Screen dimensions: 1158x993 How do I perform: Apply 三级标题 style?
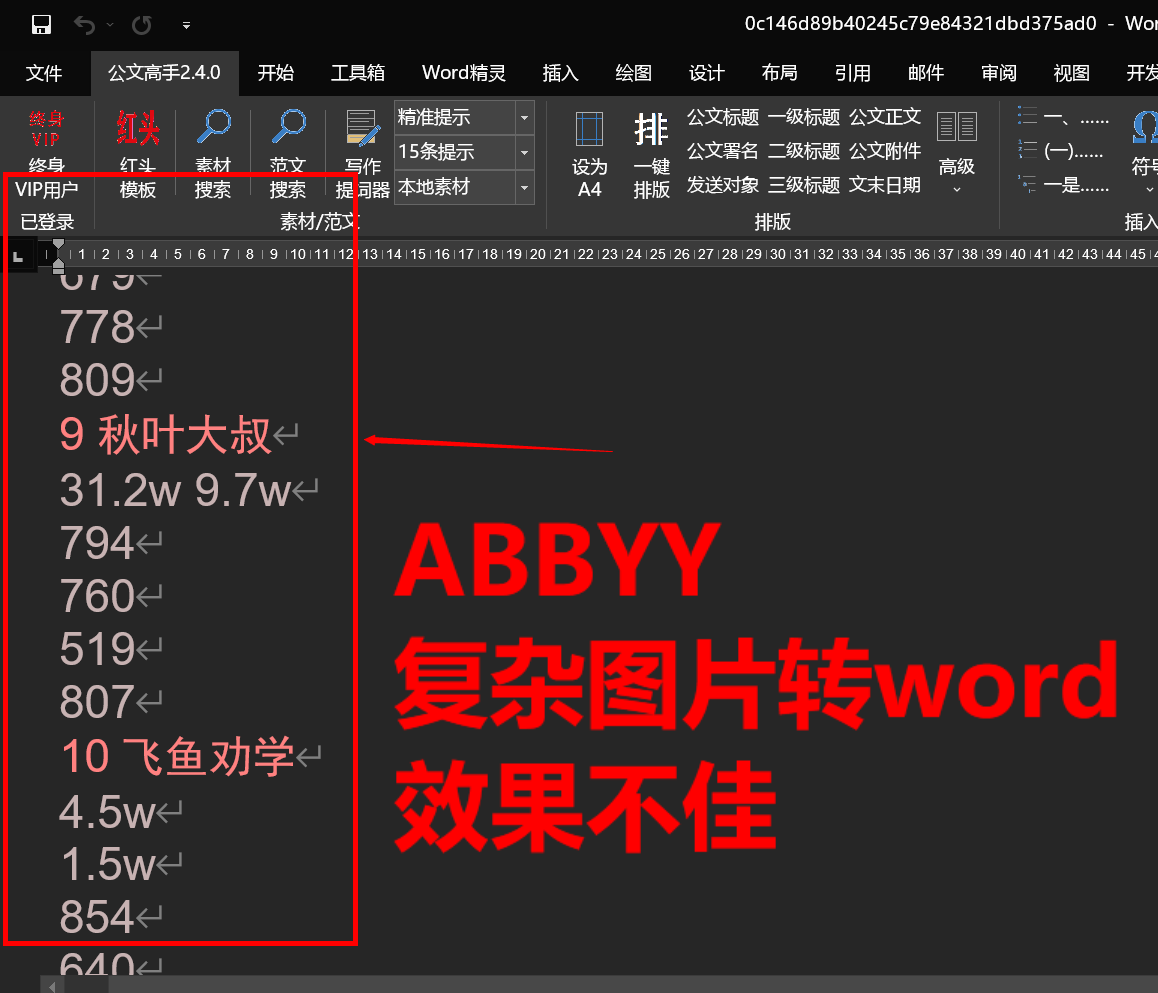804,185
